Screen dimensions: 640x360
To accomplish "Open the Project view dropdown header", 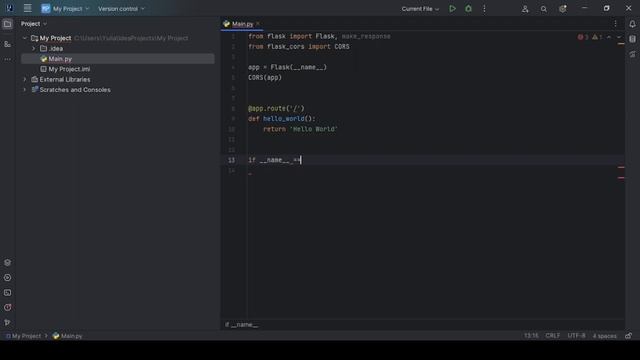I will 34,24.
